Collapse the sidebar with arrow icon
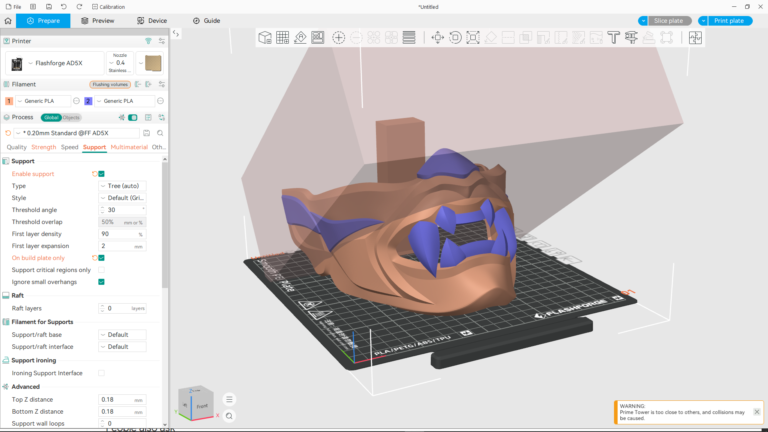This screenshot has width=768, height=432. click(176, 33)
